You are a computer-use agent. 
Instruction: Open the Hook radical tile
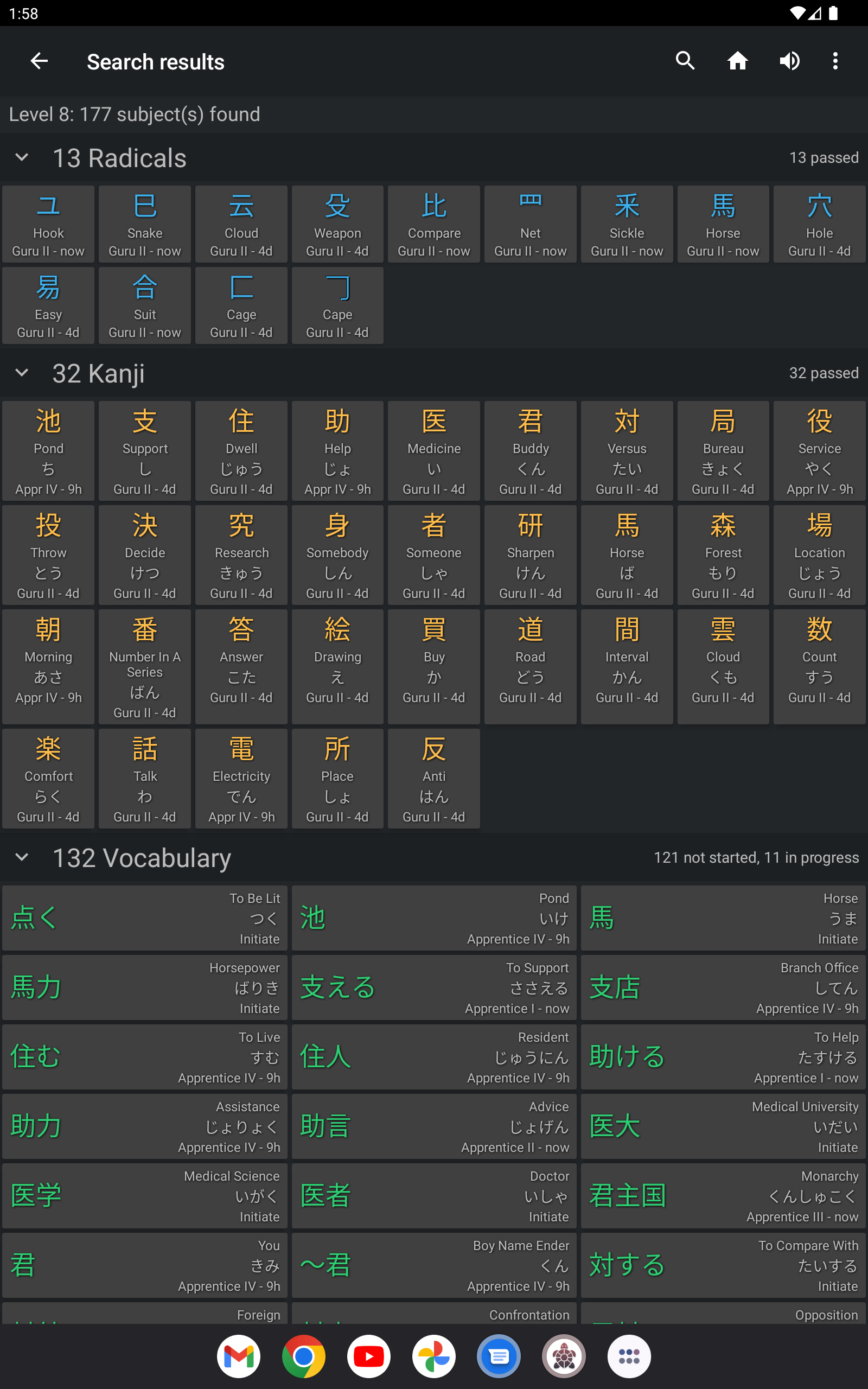pyautogui.click(x=48, y=225)
